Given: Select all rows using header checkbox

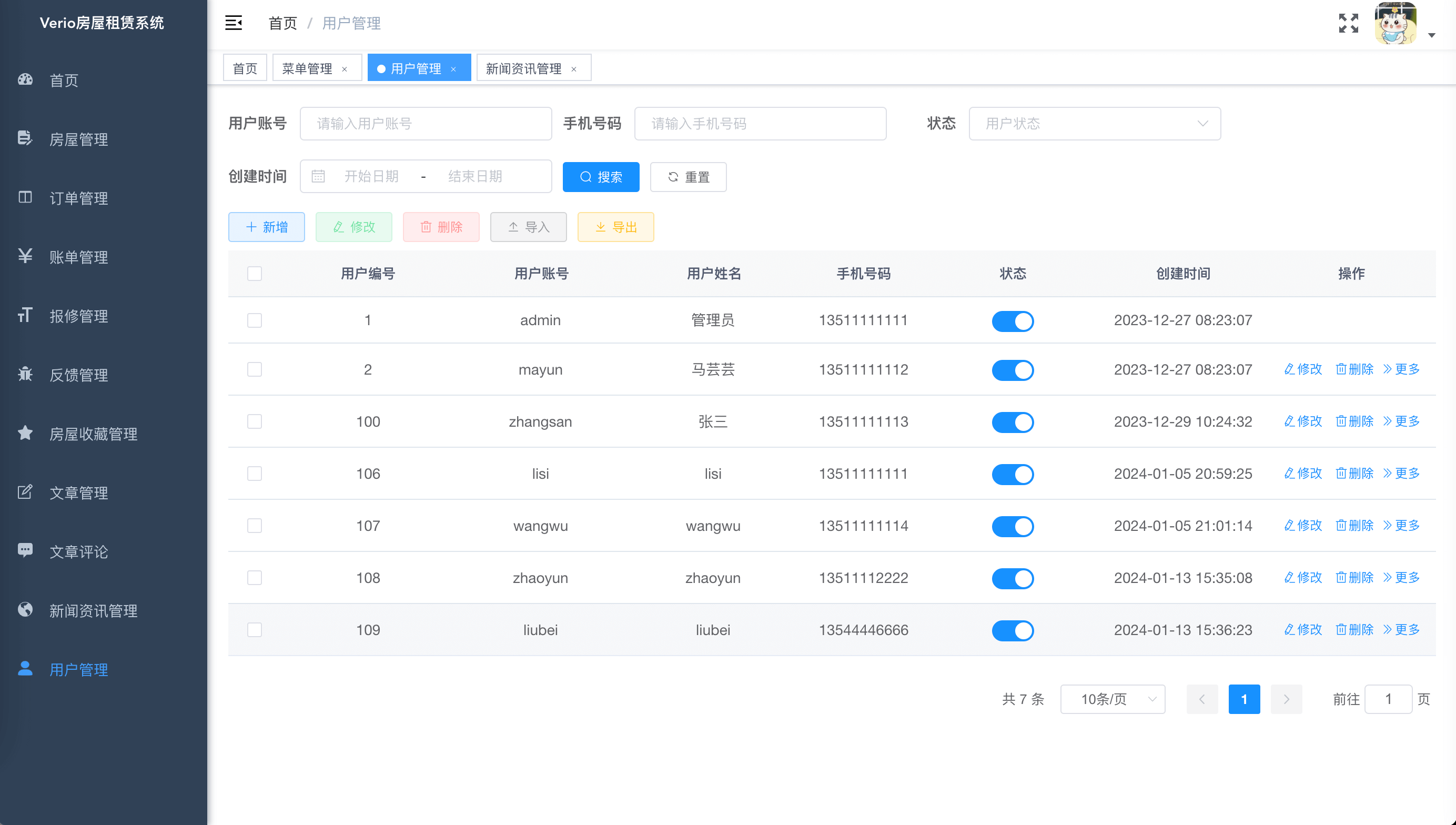Looking at the screenshot, I should [254, 274].
